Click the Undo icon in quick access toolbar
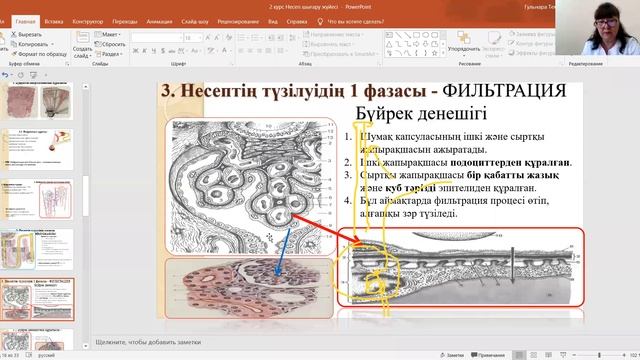640x360 pixels. coord(5,75)
